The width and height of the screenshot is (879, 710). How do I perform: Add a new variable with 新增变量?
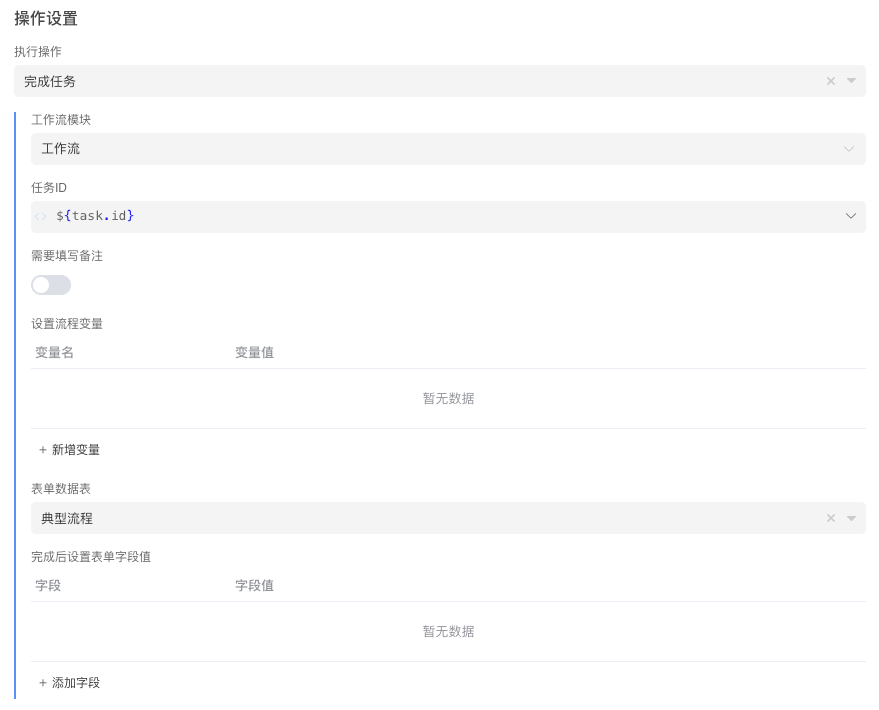69,450
